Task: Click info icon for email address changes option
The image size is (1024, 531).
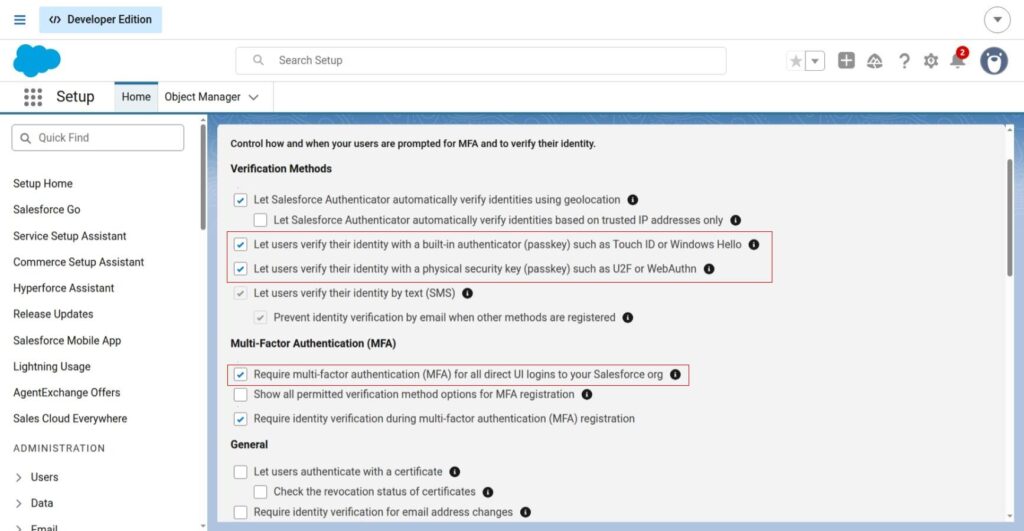Action: [525, 512]
